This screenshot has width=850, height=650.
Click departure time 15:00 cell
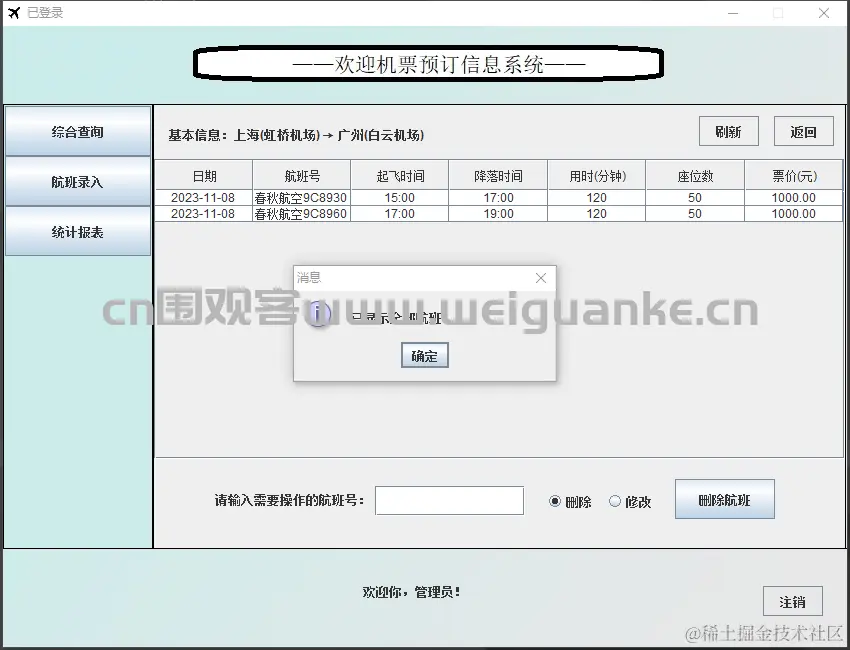coord(400,198)
